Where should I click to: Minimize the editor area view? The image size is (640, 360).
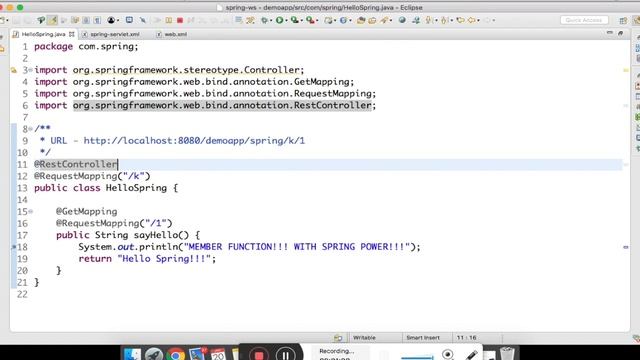[609, 33]
